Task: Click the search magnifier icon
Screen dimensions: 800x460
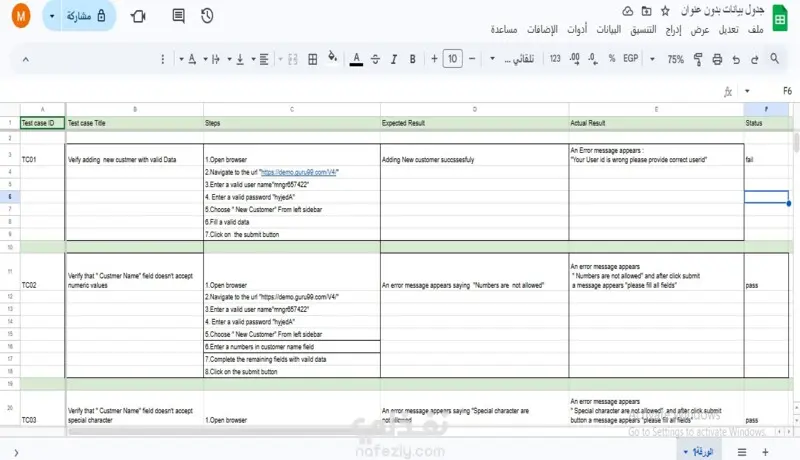Action: 774,59
